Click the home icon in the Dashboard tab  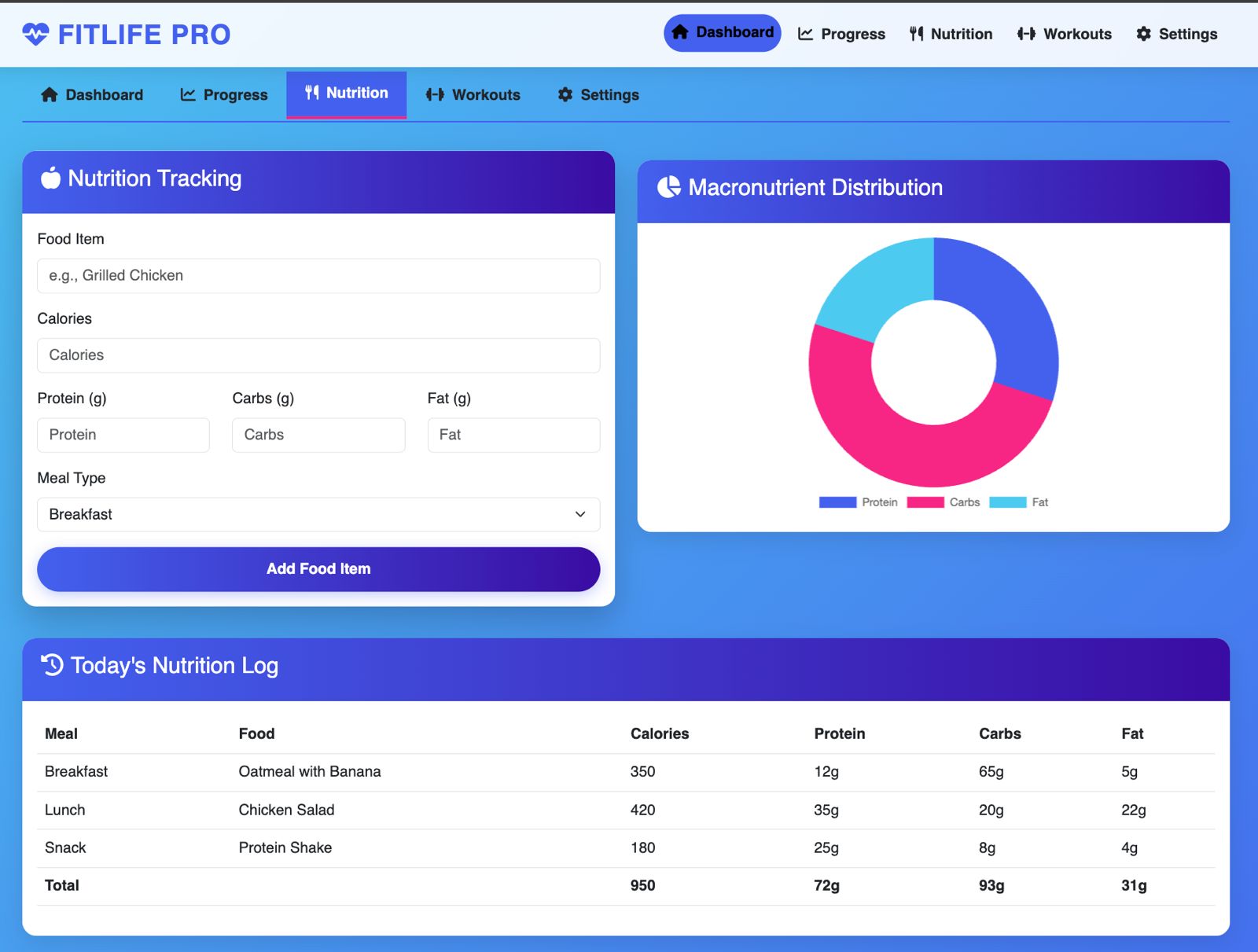coord(50,94)
